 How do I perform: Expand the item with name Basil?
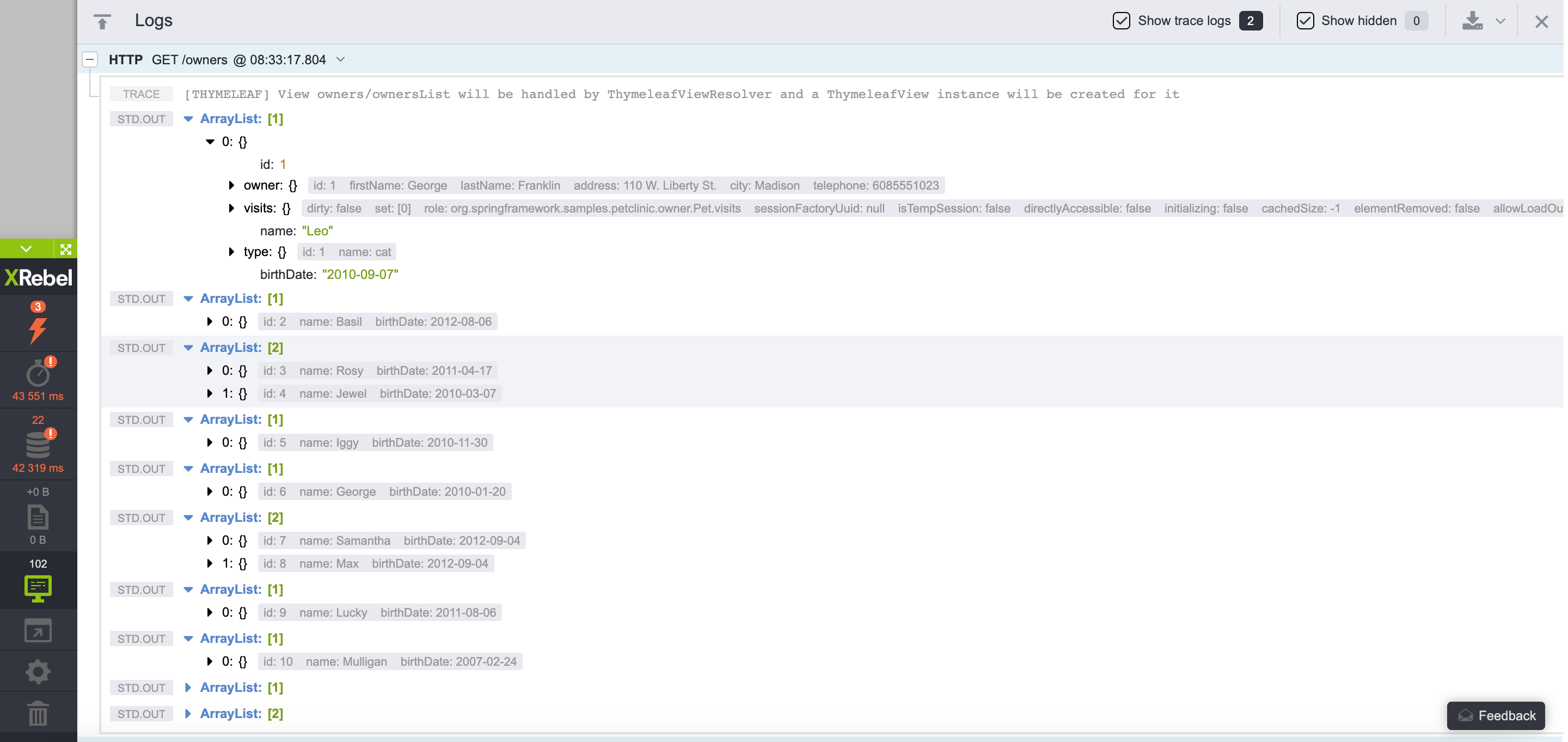(x=210, y=321)
